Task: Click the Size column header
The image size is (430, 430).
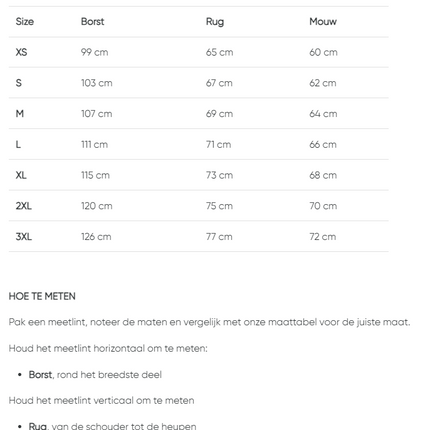Action: 25,22
